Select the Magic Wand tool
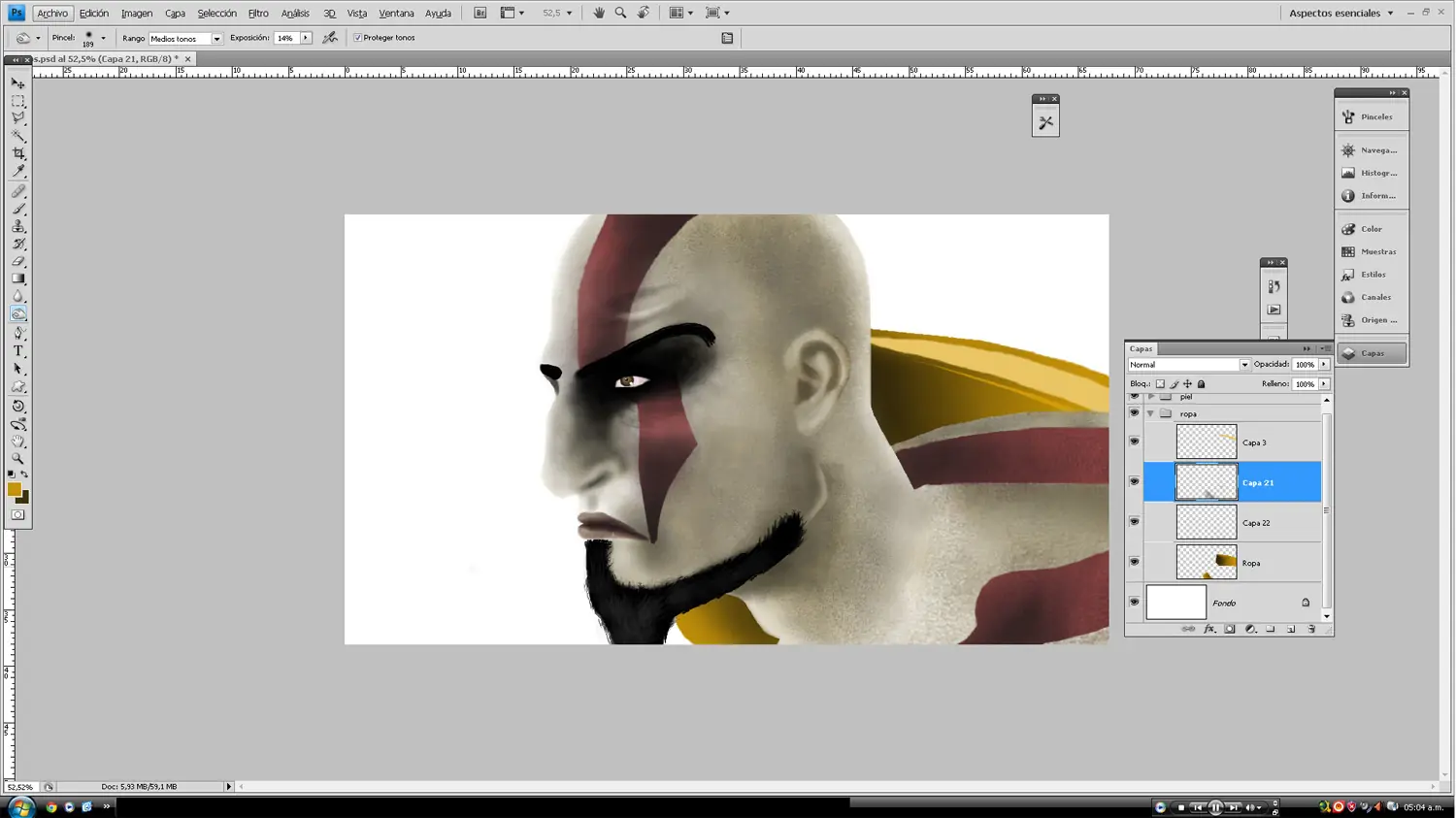This screenshot has width=1456, height=818. pyautogui.click(x=18, y=136)
